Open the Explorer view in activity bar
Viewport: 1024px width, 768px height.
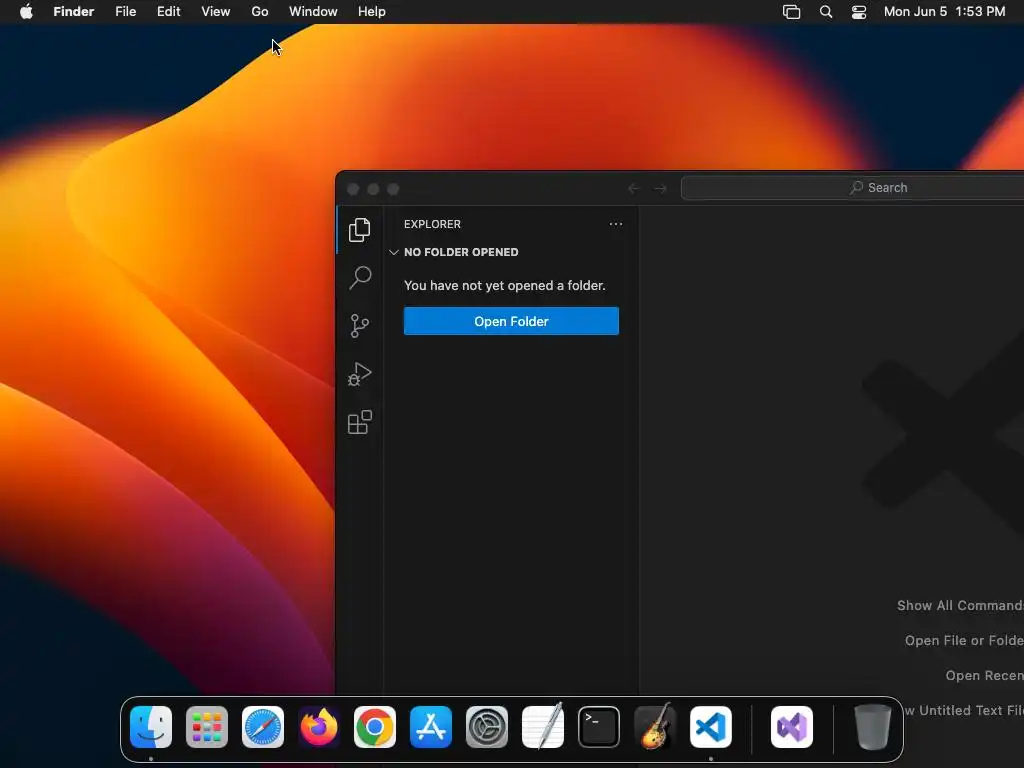359,230
